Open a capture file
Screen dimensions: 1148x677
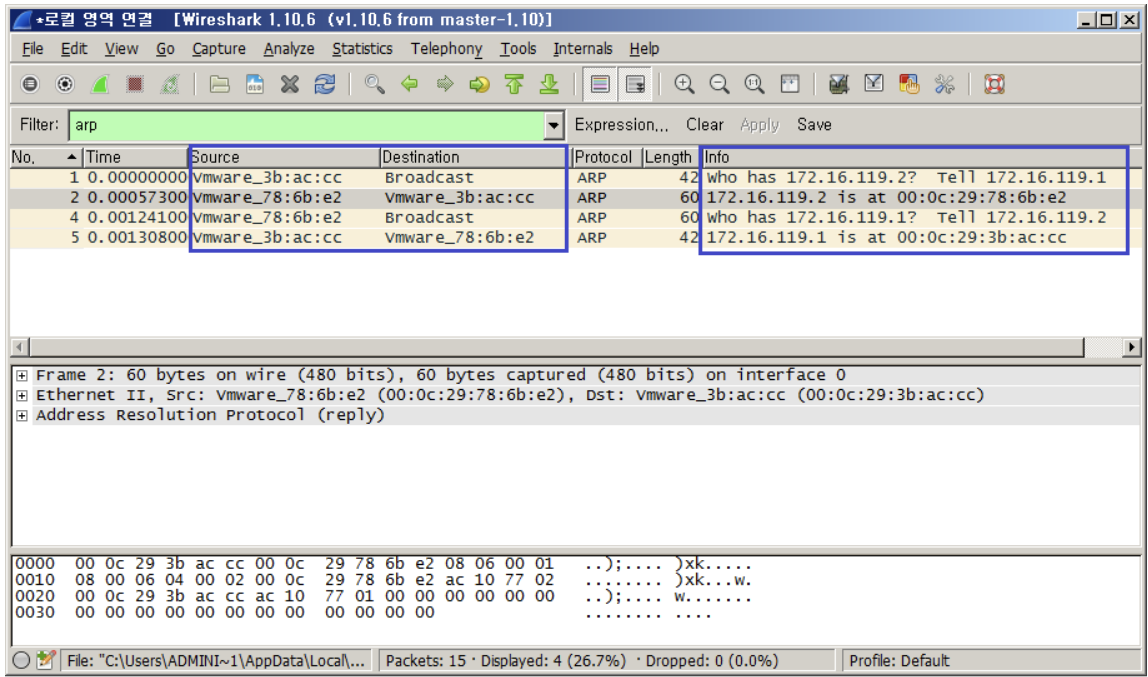pos(220,84)
